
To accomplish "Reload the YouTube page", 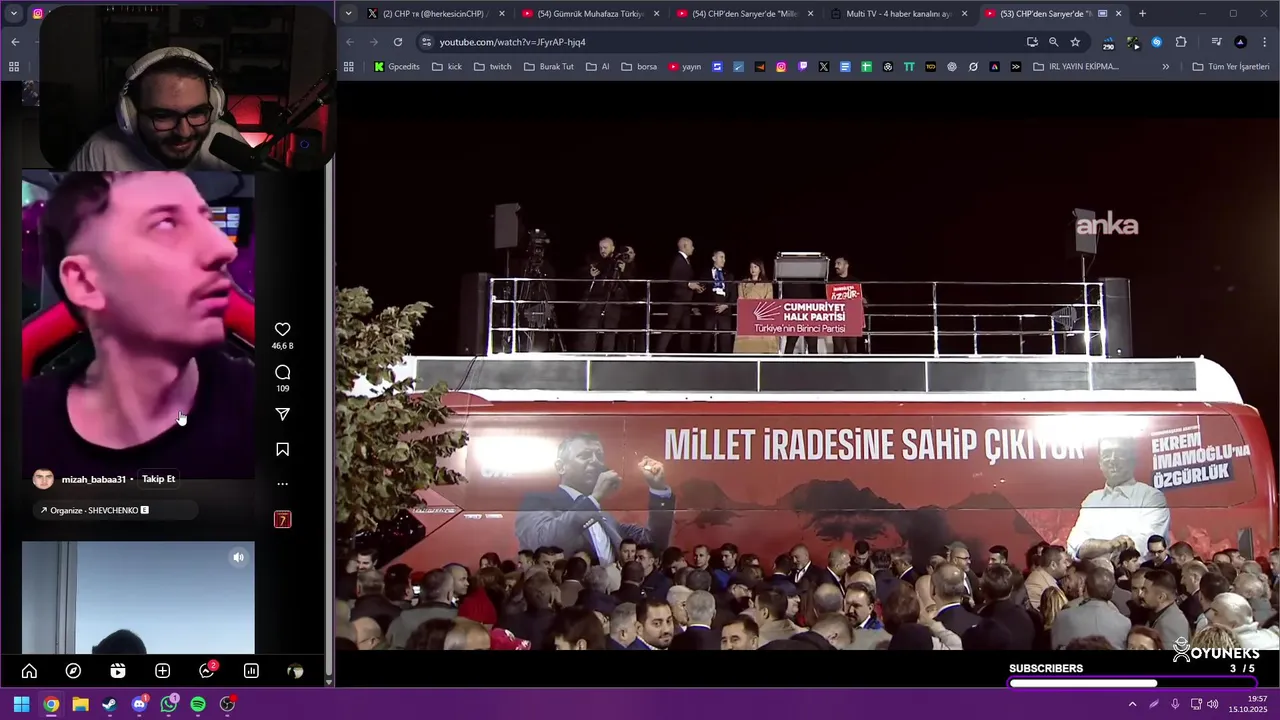I will (x=398, y=42).
